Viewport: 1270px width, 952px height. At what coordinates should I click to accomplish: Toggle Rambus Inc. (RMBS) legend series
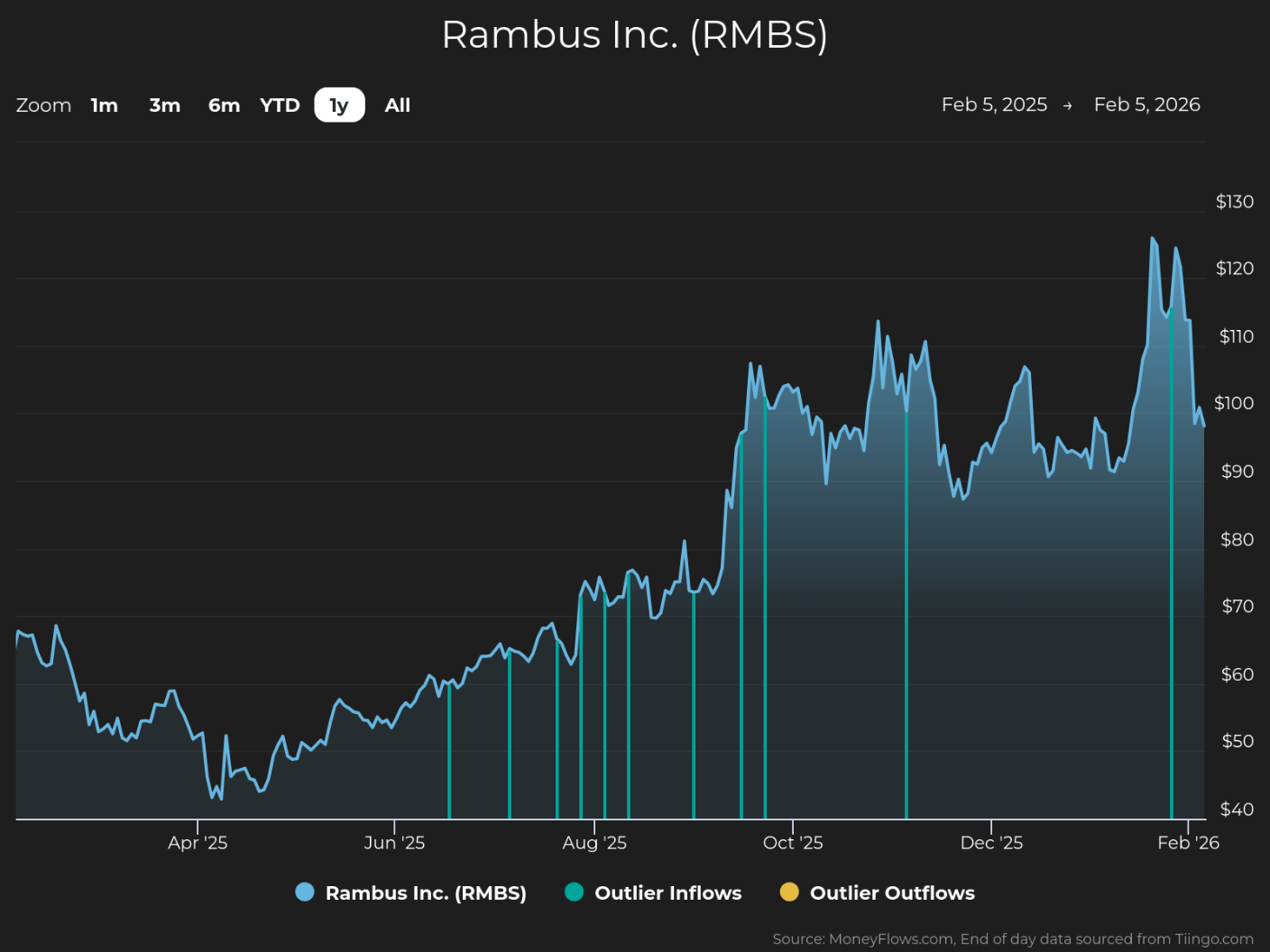[x=411, y=892]
